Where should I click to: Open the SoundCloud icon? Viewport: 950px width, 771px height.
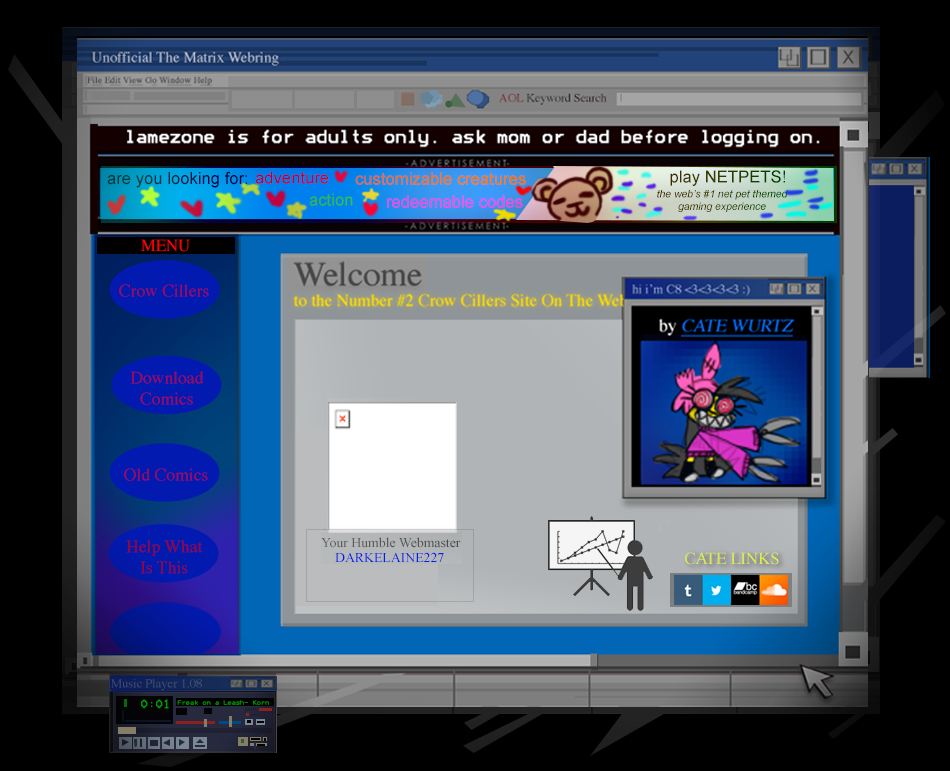point(774,590)
